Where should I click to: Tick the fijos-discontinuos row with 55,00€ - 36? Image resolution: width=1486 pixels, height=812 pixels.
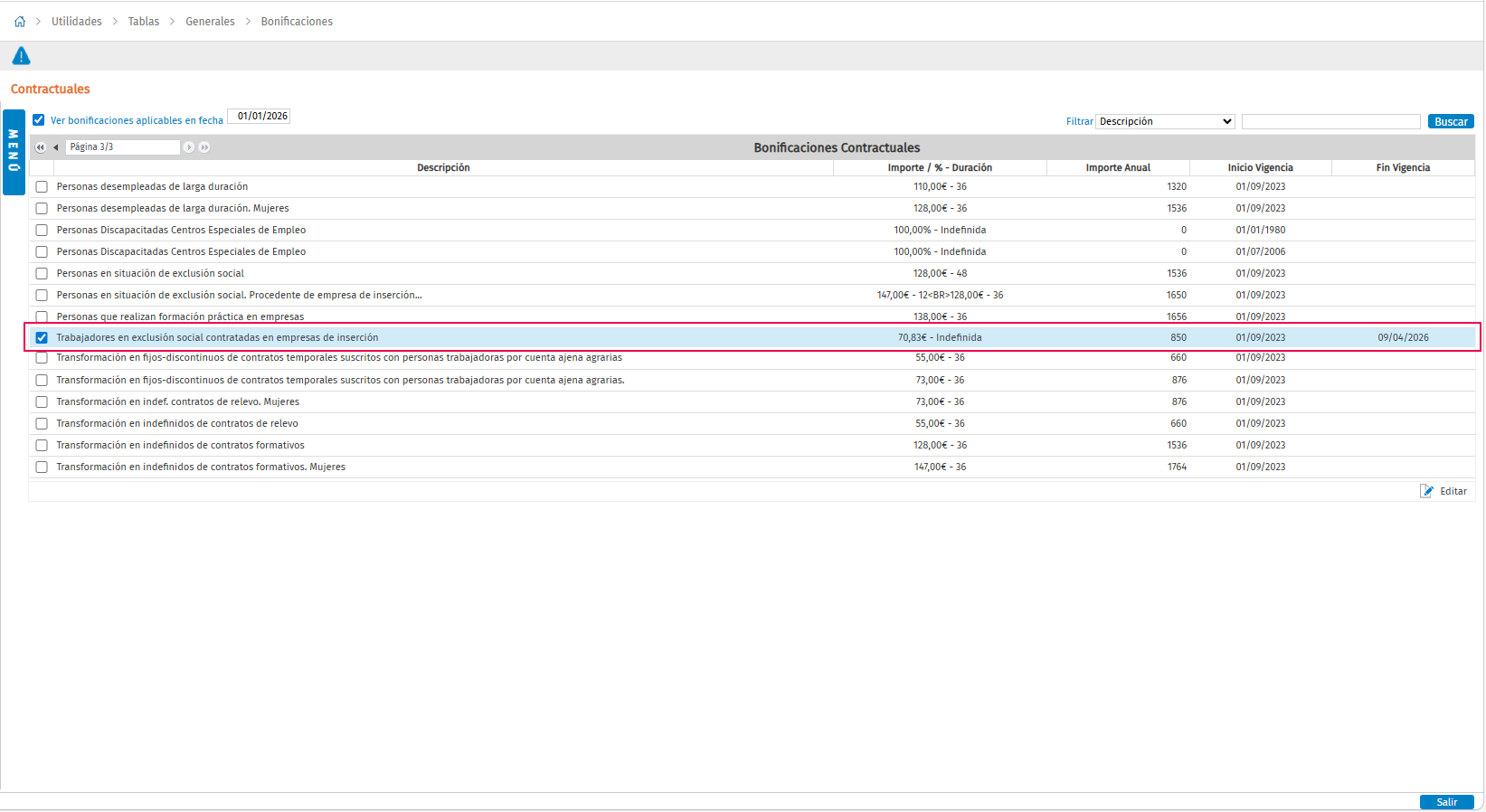pos(42,358)
